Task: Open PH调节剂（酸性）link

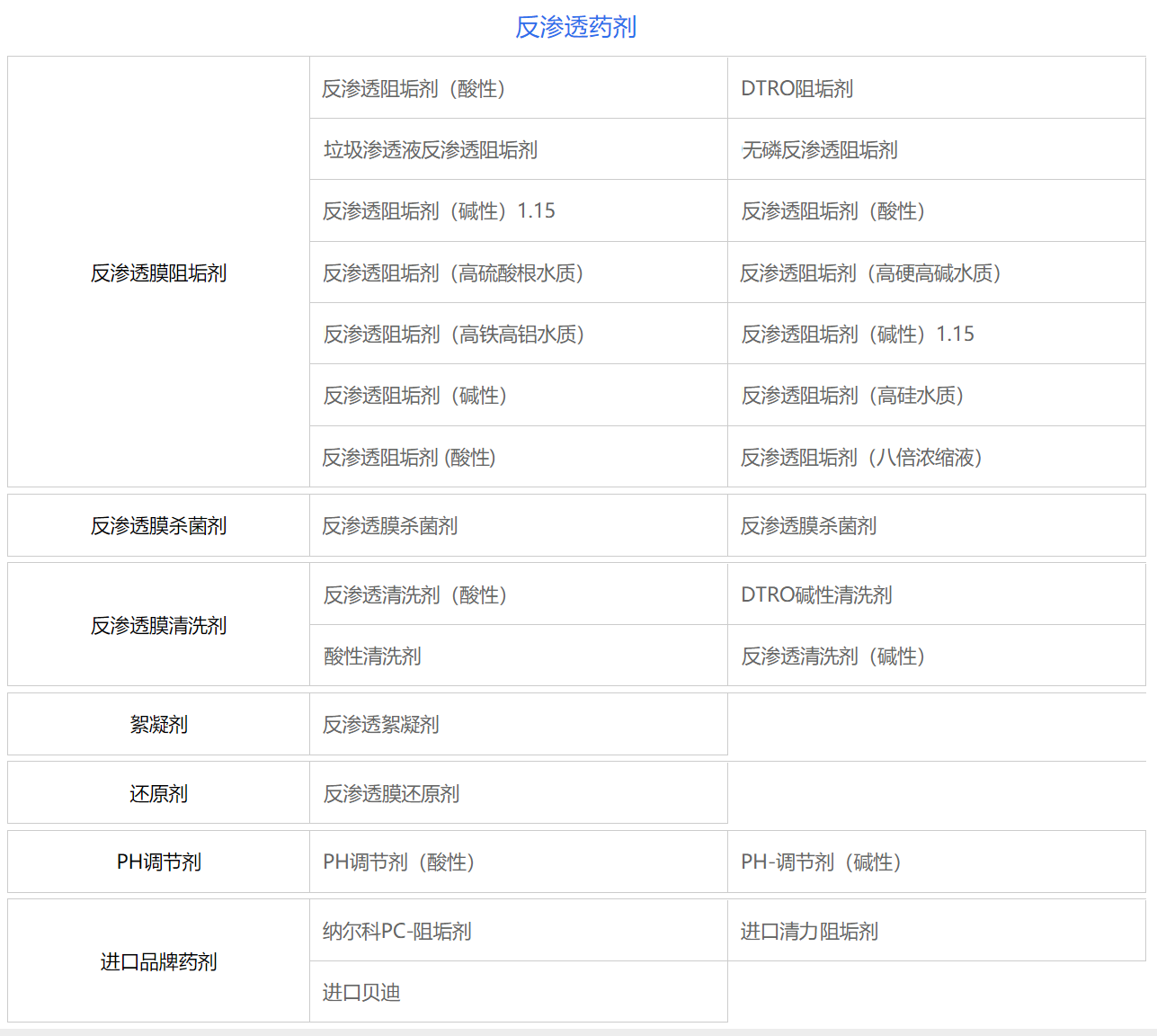Action: (x=401, y=862)
